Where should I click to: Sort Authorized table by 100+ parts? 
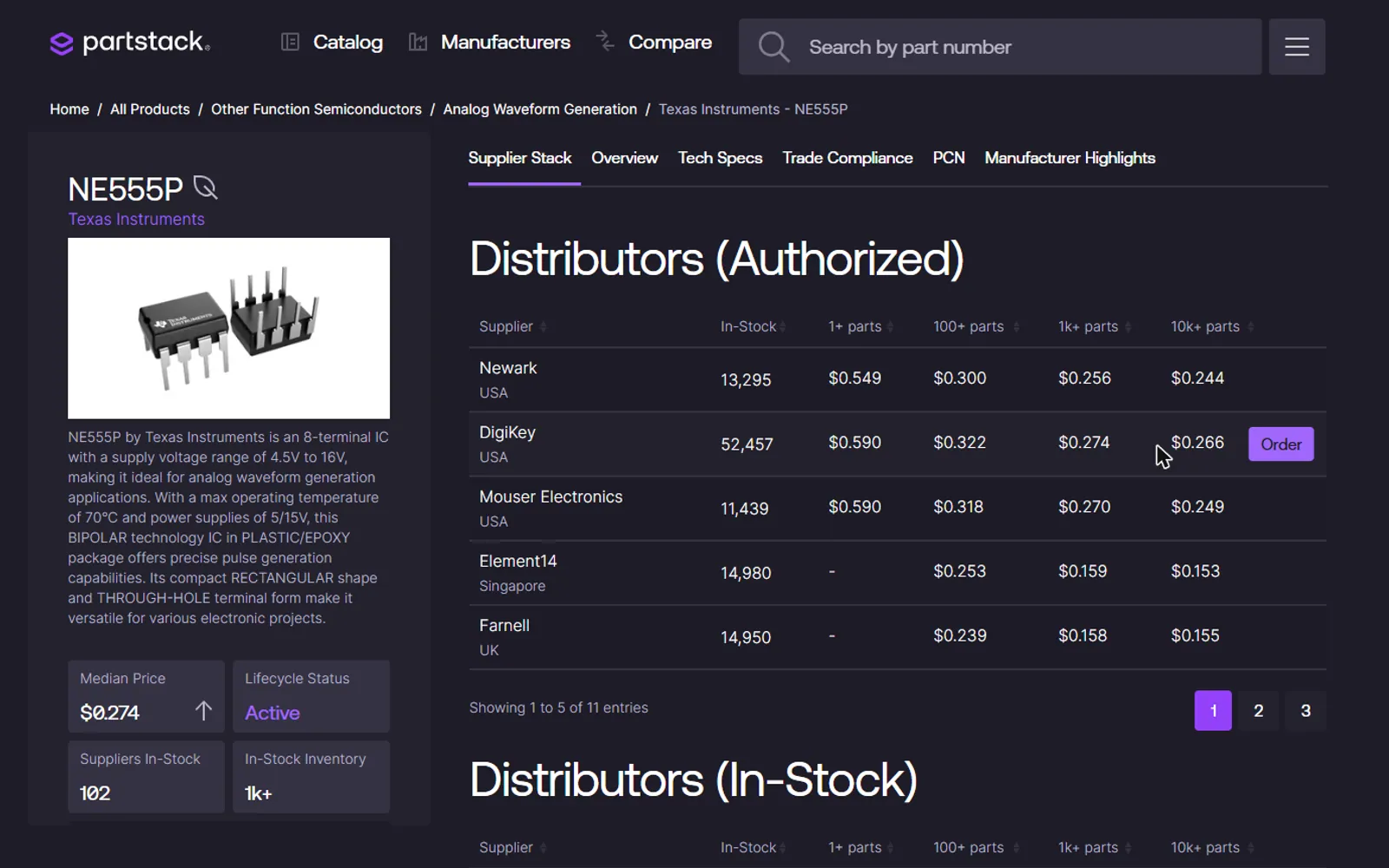(x=976, y=326)
